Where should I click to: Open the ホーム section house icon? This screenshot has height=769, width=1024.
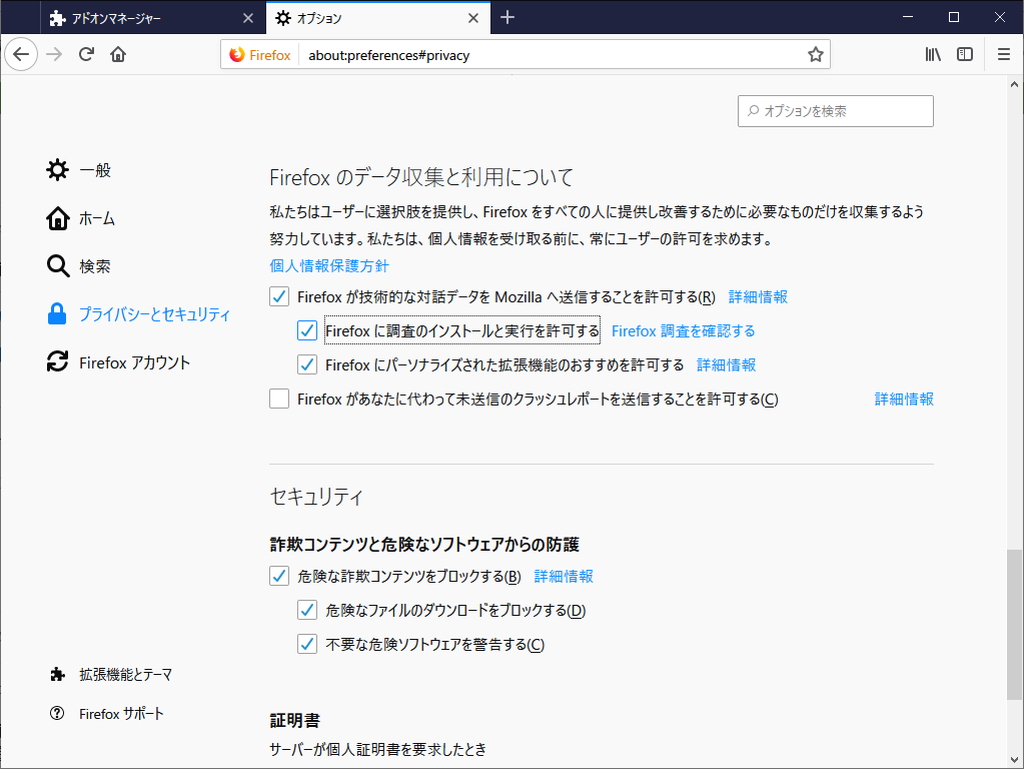point(57,218)
